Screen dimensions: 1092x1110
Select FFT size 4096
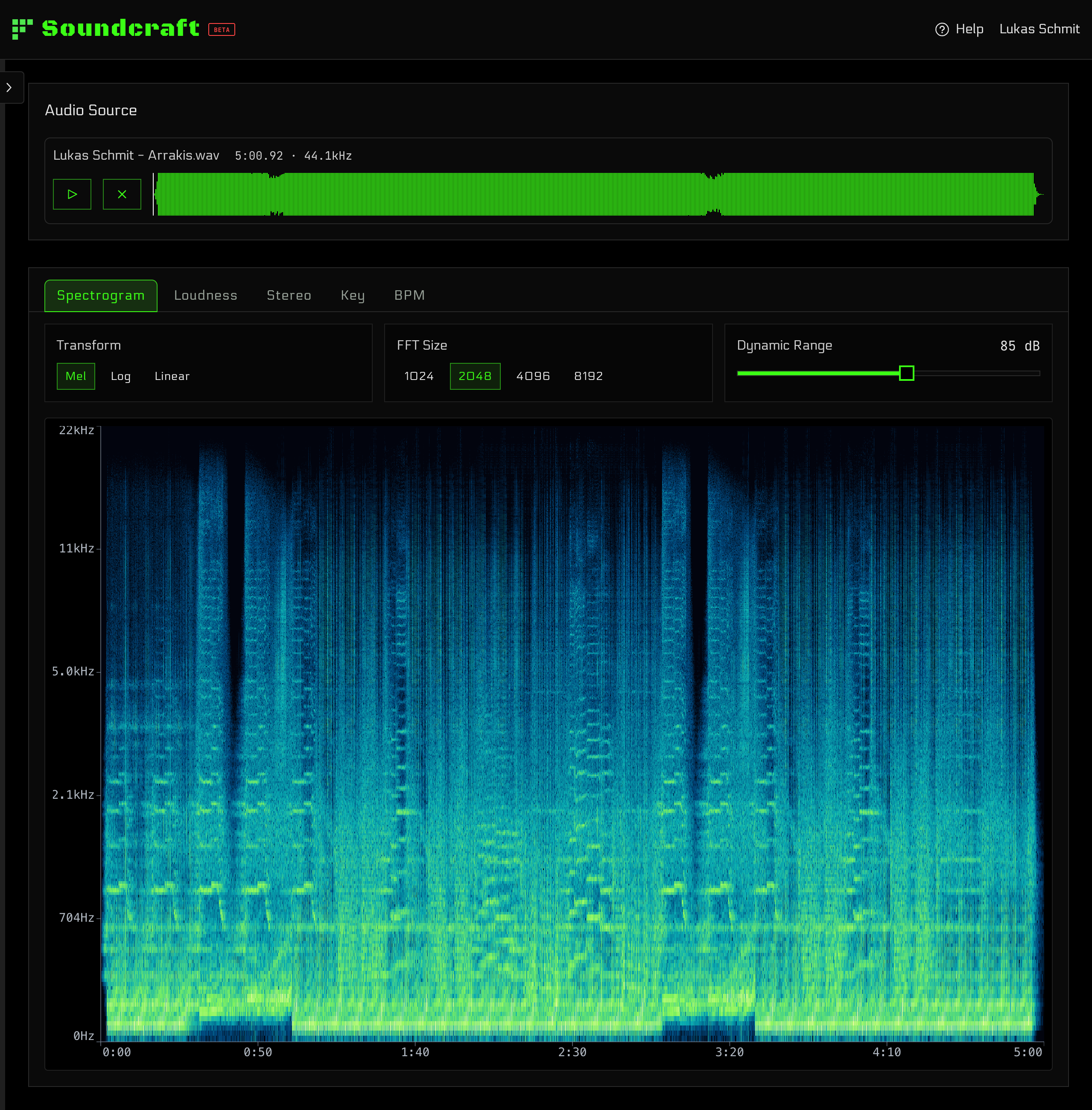(x=532, y=376)
